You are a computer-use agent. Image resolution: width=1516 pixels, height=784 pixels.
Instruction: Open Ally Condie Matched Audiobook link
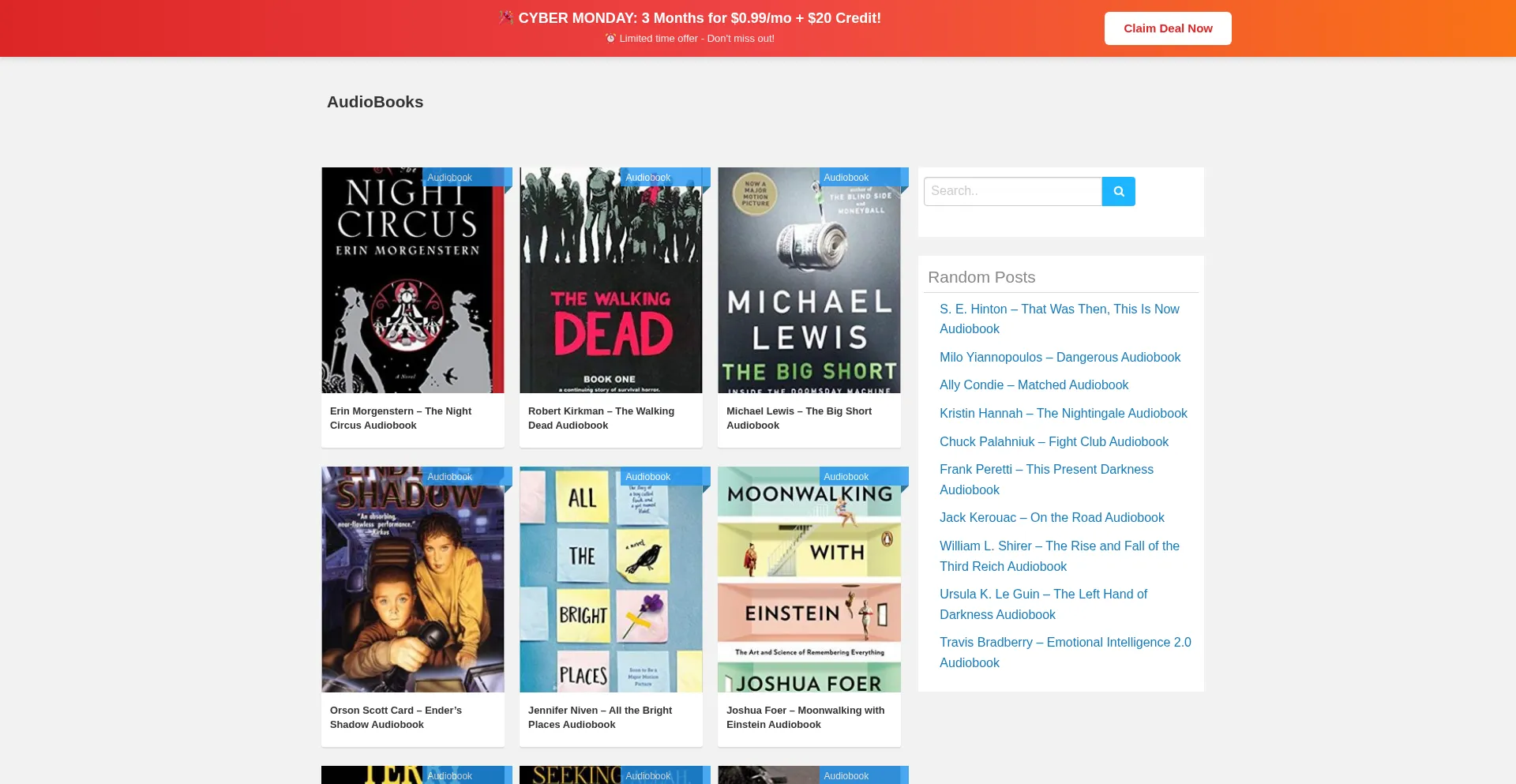coord(1034,385)
